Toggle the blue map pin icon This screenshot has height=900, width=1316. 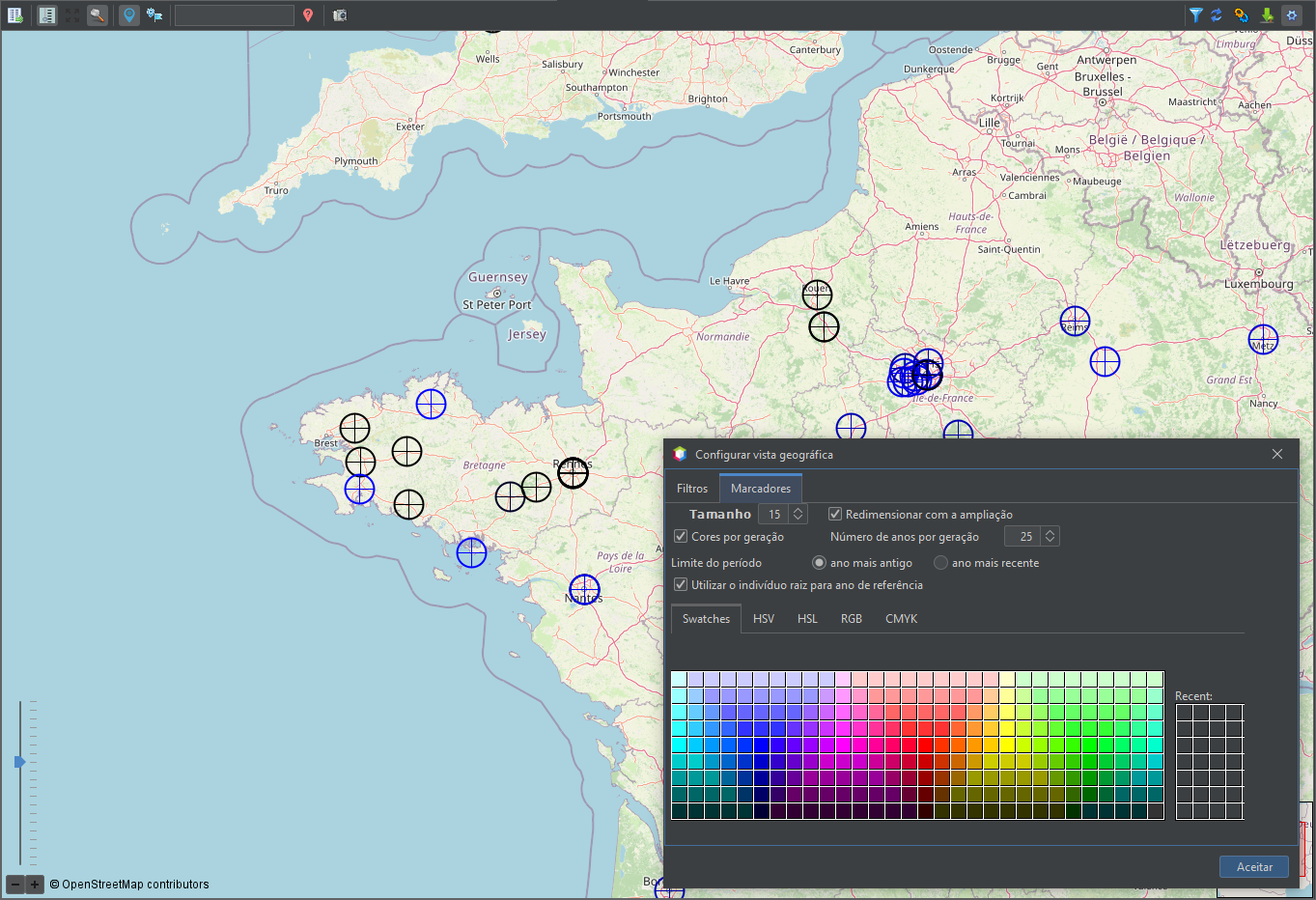[x=129, y=15]
